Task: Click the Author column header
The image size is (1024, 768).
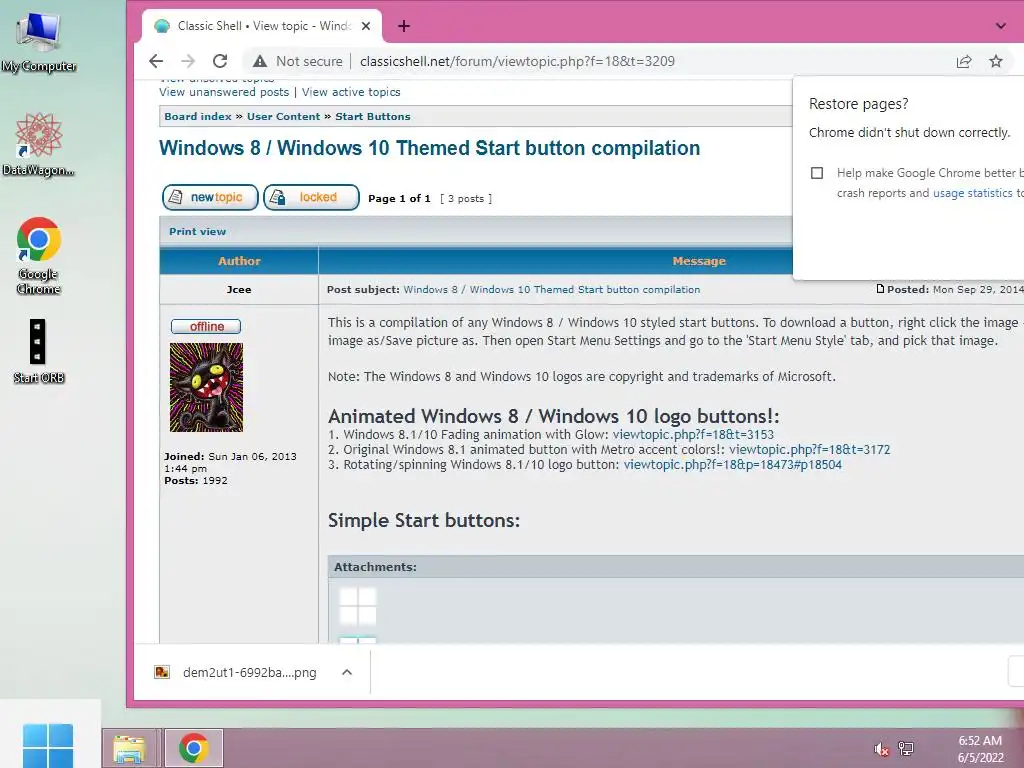Action: (x=239, y=261)
